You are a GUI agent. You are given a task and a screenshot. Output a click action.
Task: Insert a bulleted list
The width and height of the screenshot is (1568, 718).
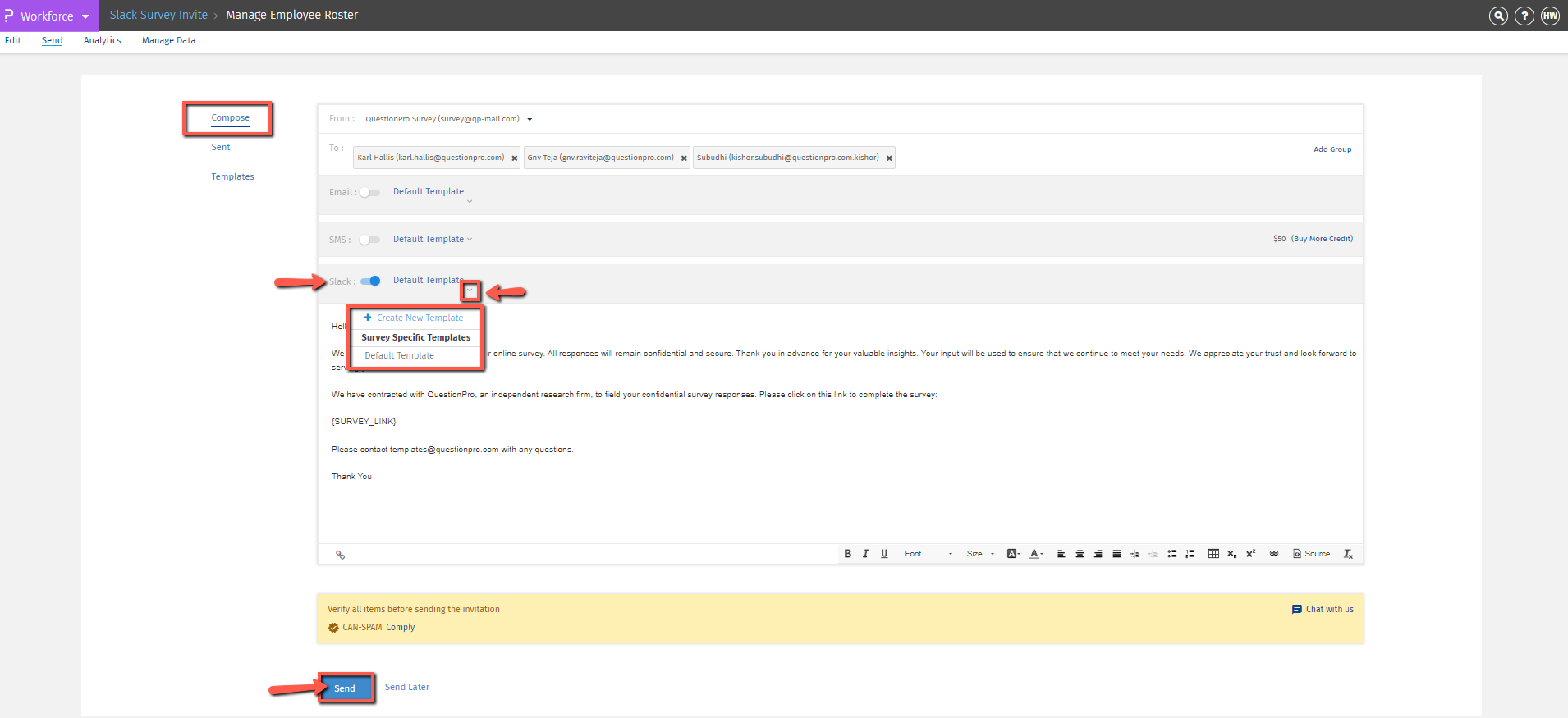(x=1171, y=554)
